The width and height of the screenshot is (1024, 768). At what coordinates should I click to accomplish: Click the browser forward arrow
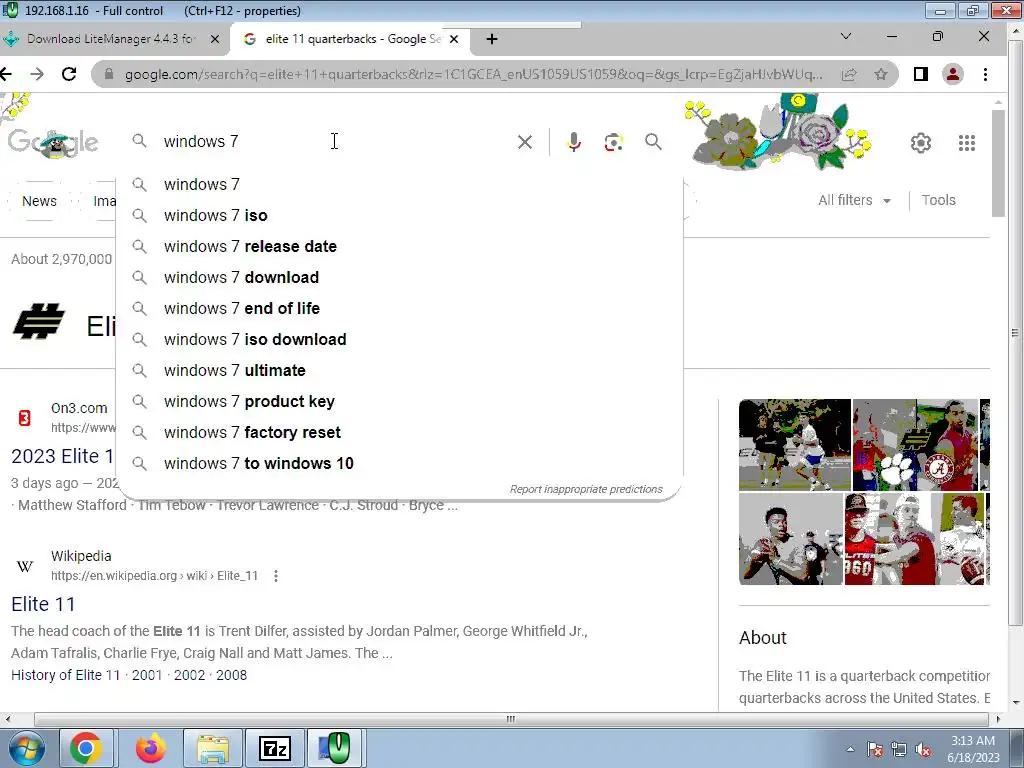point(37,74)
